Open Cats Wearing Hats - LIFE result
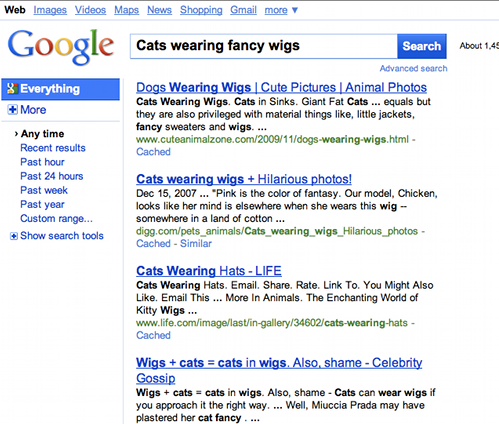 click(x=209, y=271)
